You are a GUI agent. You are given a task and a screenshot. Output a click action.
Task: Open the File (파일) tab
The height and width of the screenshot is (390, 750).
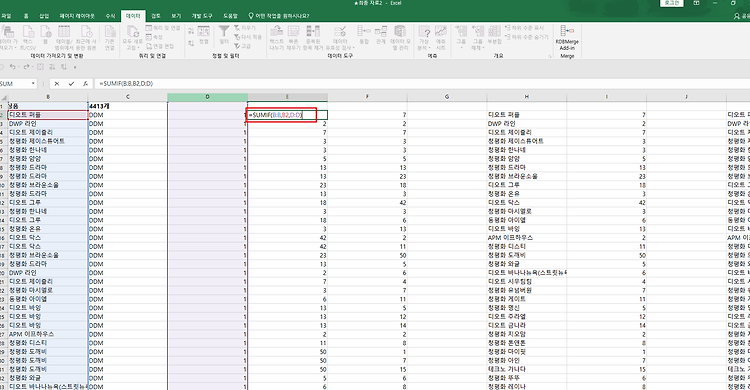6,16
